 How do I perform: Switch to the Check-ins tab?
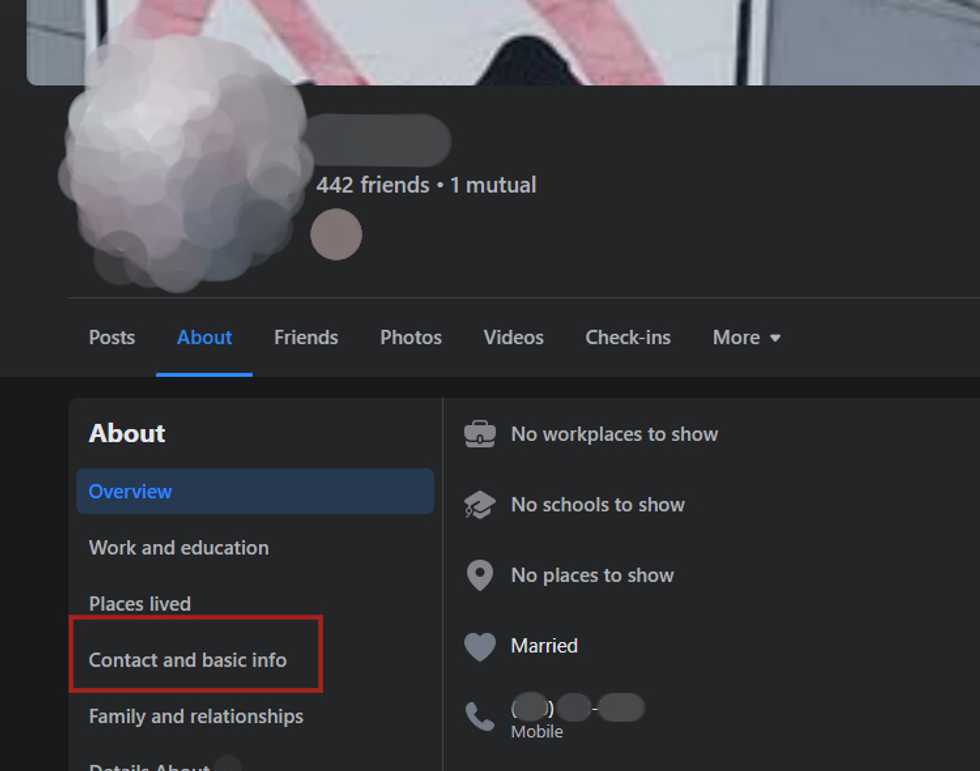[628, 337]
